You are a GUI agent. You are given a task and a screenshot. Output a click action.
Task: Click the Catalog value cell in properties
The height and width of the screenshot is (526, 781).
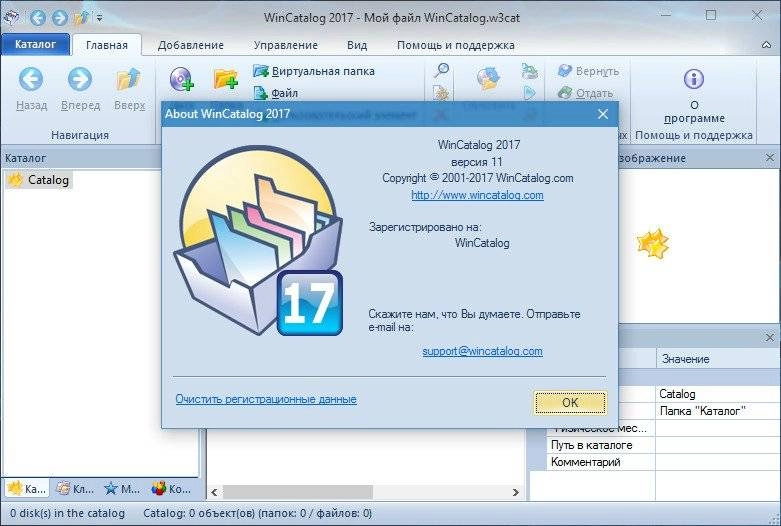pyautogui.click(x=718, y=394)
